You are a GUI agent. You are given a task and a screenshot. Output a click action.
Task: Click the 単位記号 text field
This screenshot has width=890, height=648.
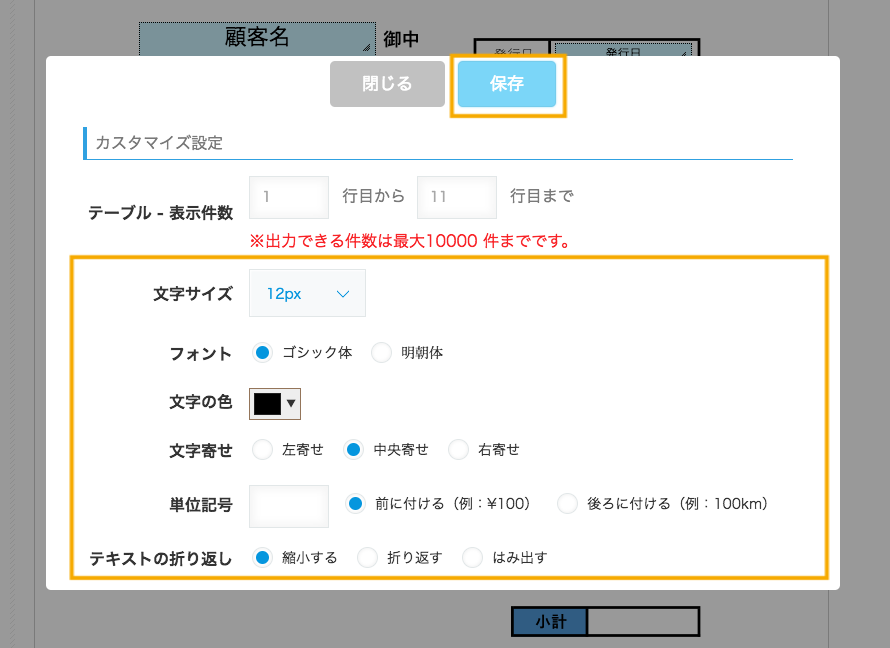(289, 505)
